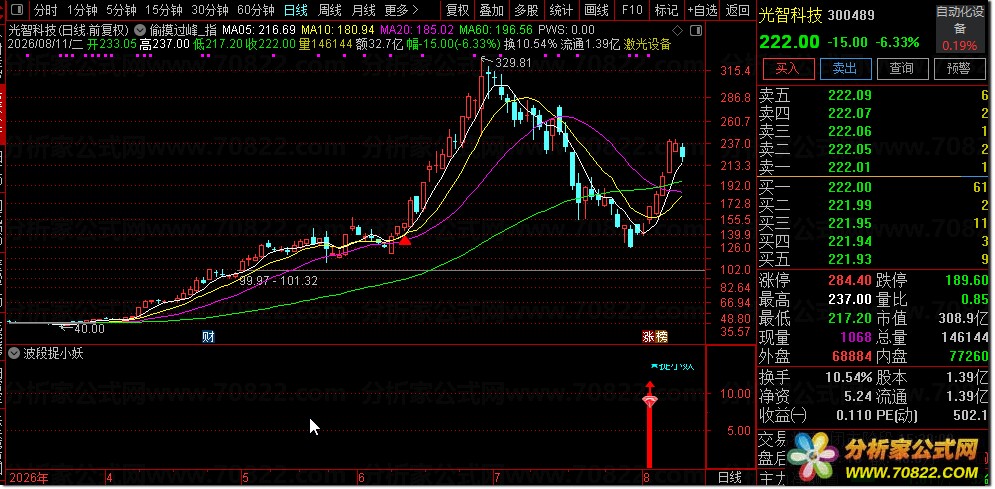Click the PE(动) value 502.1
This screenshot has width=995, height=489.
pyautogui.click(x=972, y=416)
